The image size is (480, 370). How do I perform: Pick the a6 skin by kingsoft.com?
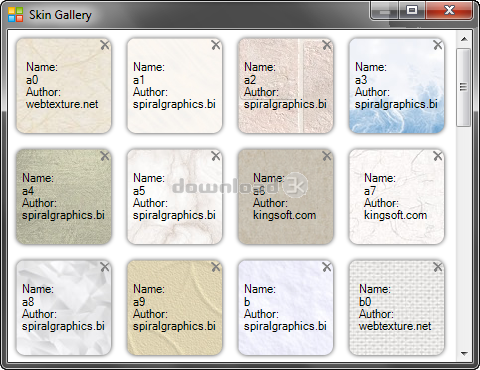tap(286, 197)
